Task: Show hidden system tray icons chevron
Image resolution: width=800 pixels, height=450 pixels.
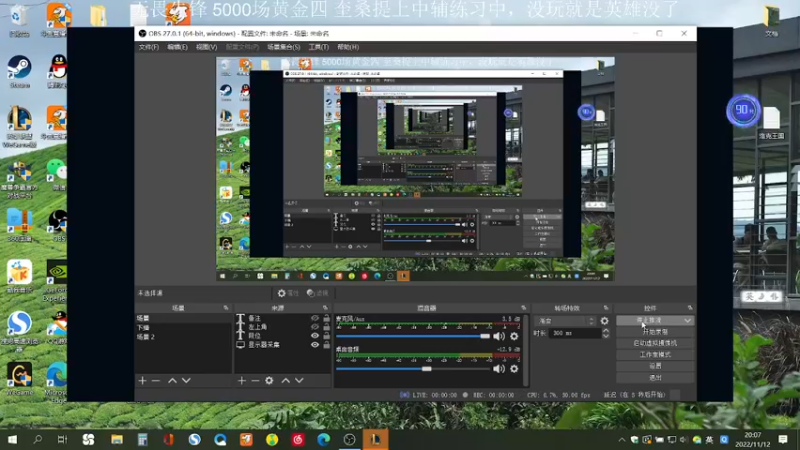Action: pos(622,440)
